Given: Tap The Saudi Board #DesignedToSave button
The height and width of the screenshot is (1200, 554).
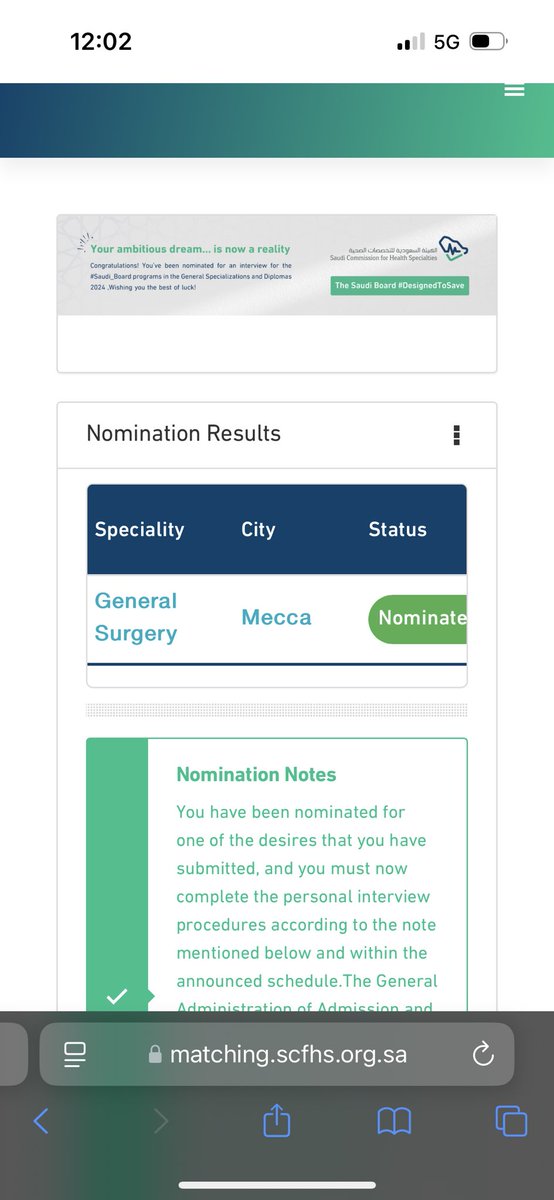Looking at the screenshot, I should (x=400, y=285).
